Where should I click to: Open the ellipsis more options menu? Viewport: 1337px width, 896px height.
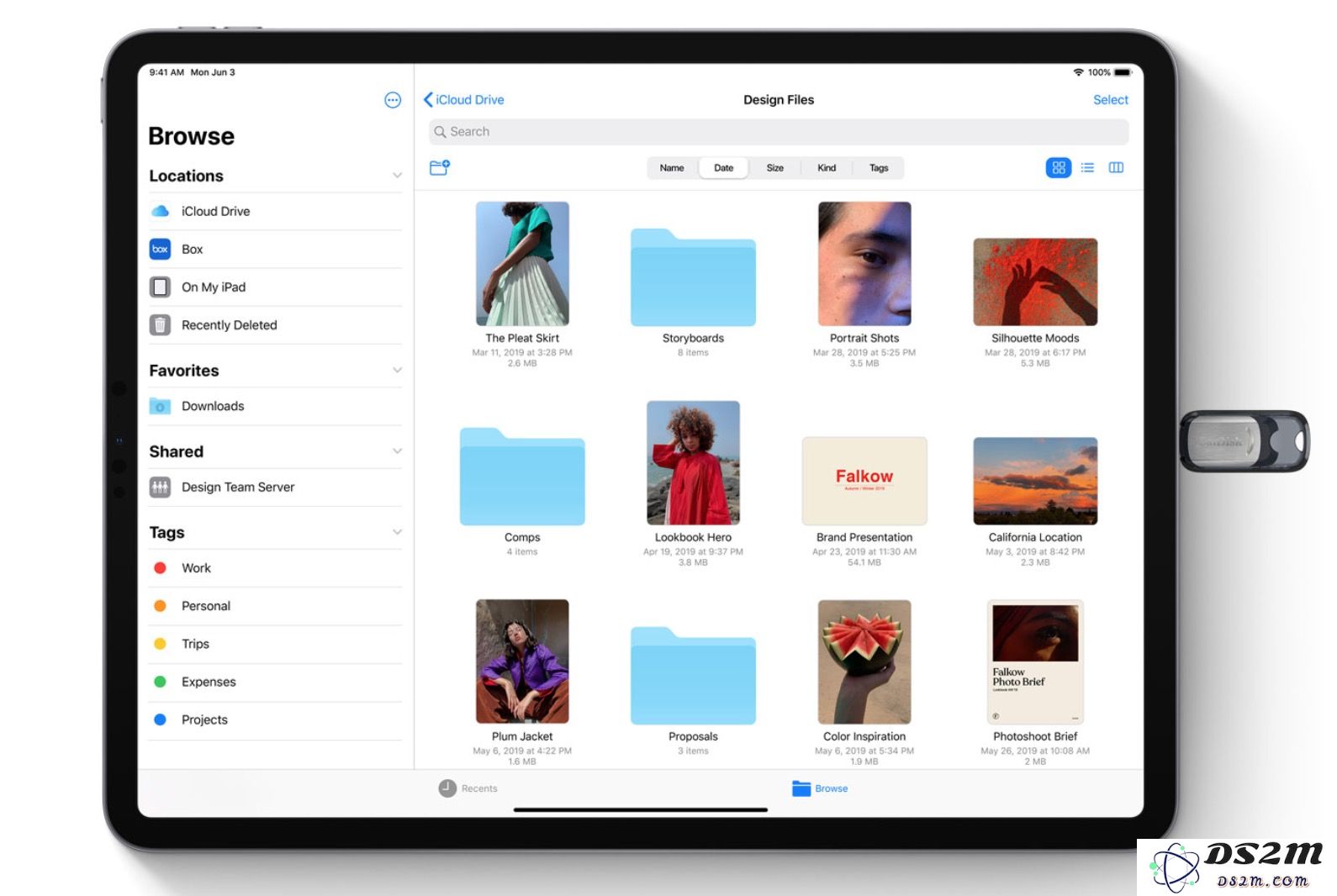393,101
